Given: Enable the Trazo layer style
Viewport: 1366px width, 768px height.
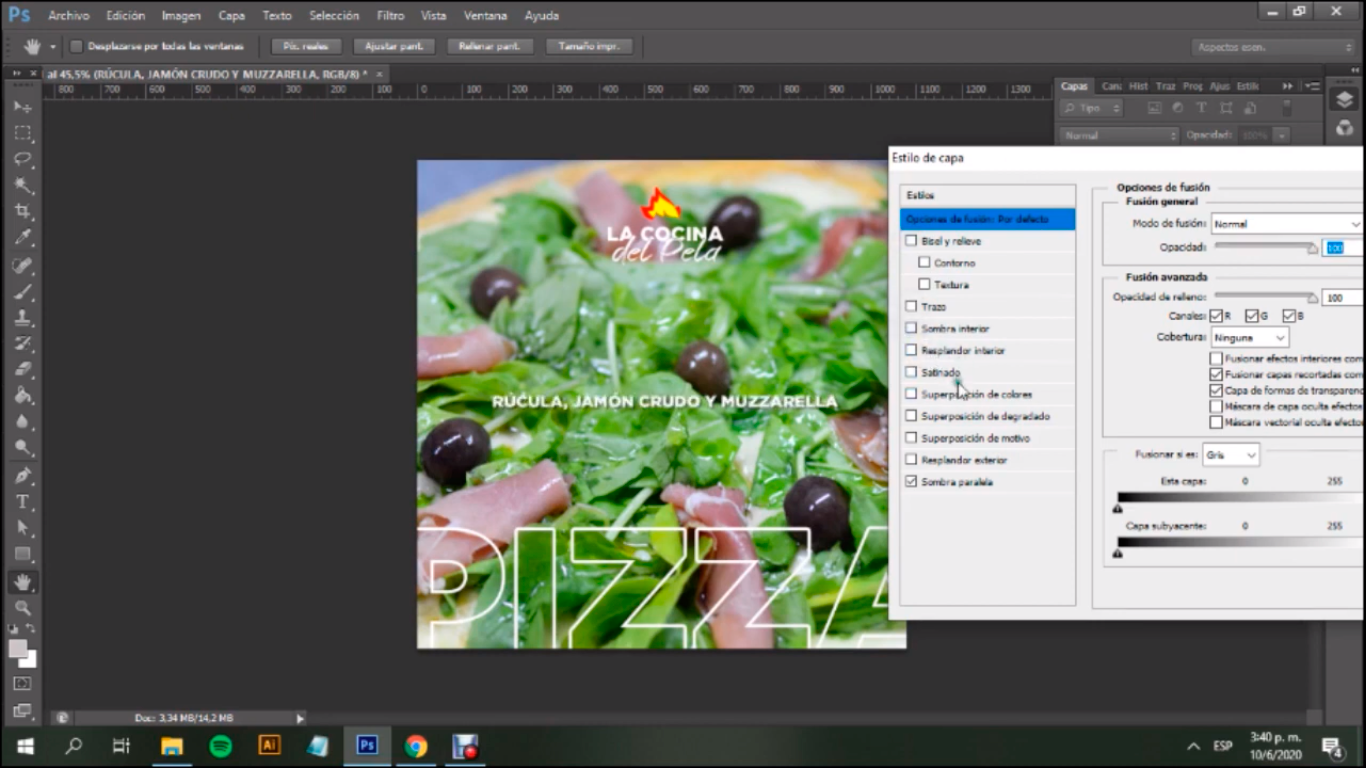Looking at the screenshot, I should click(911, 307).
